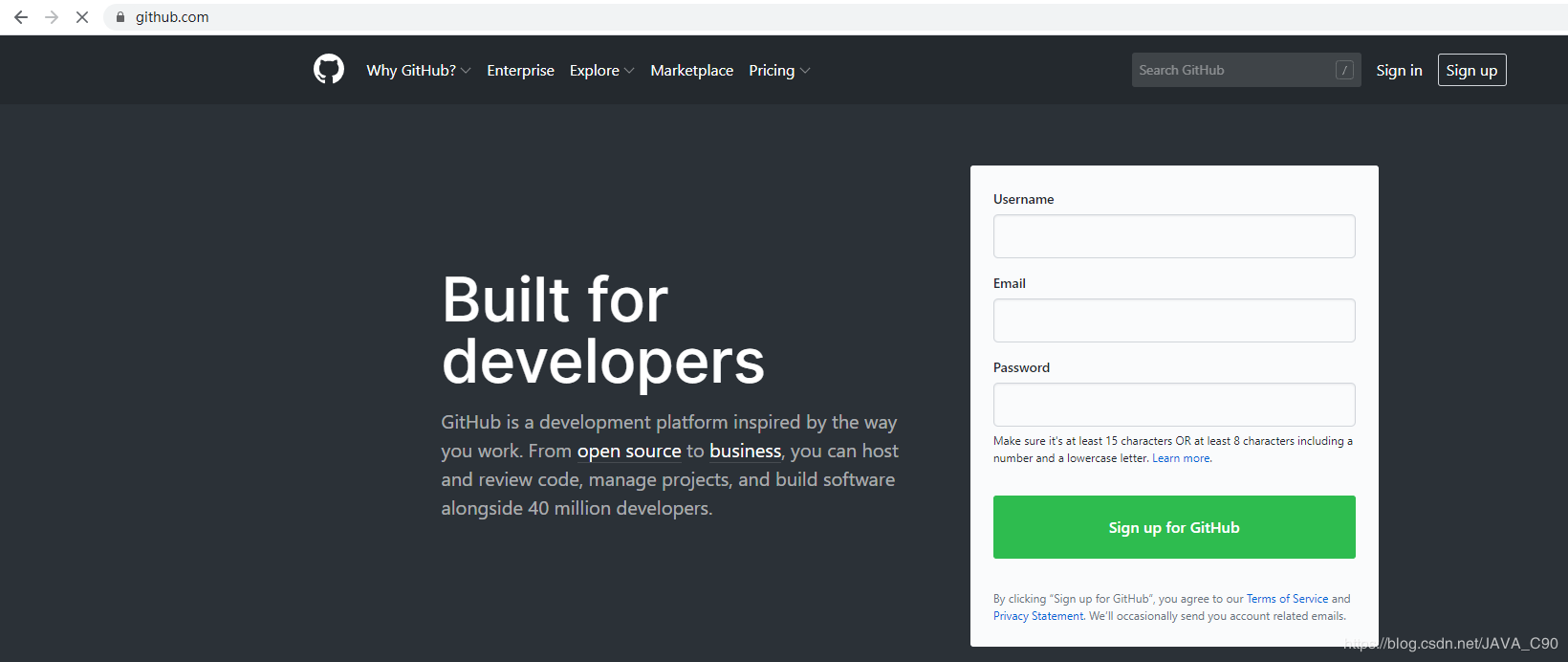This screenshot has height=662, width=1568.
Task: Click the Sign in link
Action: (x=1399, y=70)
